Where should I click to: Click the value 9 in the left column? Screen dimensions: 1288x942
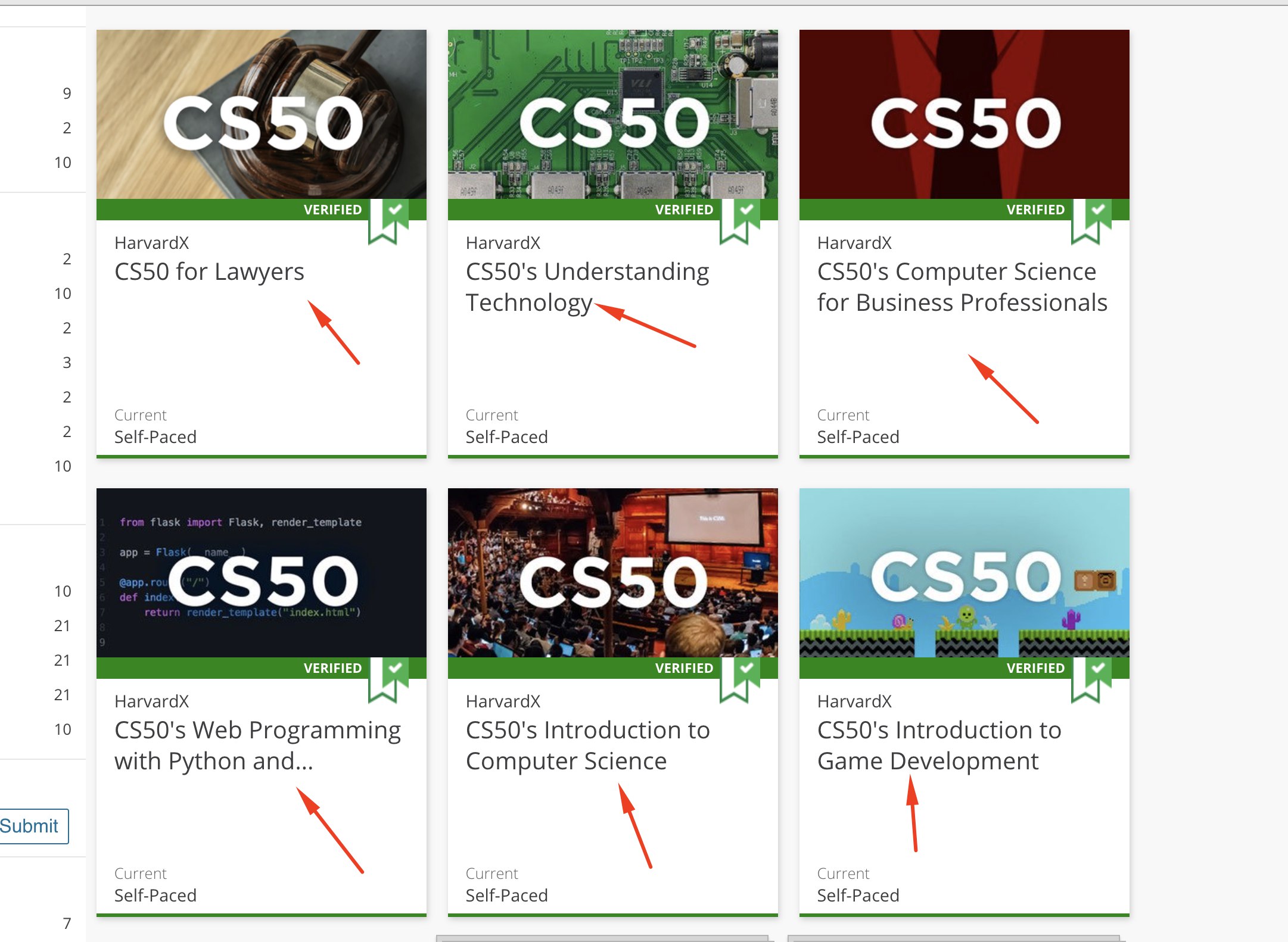point(67,93)
